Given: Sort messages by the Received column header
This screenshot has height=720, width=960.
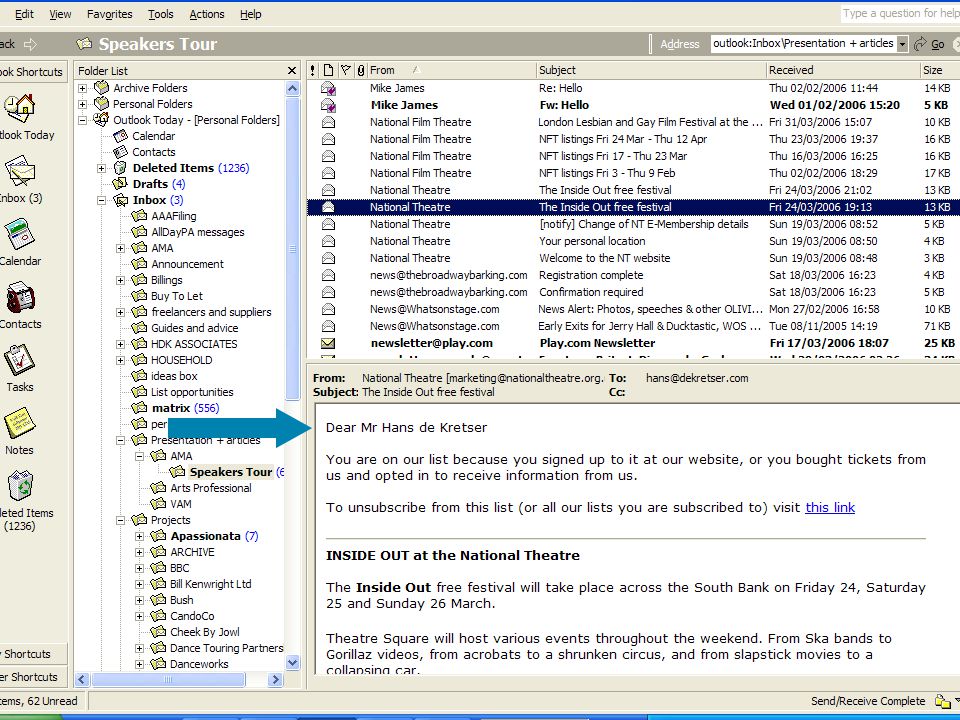Looking at the screenshot, I should click(843, 70).
